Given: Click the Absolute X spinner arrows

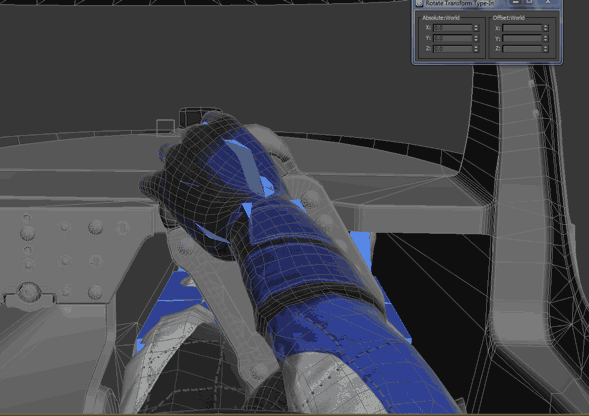Looking at the screenshot, I should point(476,28).
